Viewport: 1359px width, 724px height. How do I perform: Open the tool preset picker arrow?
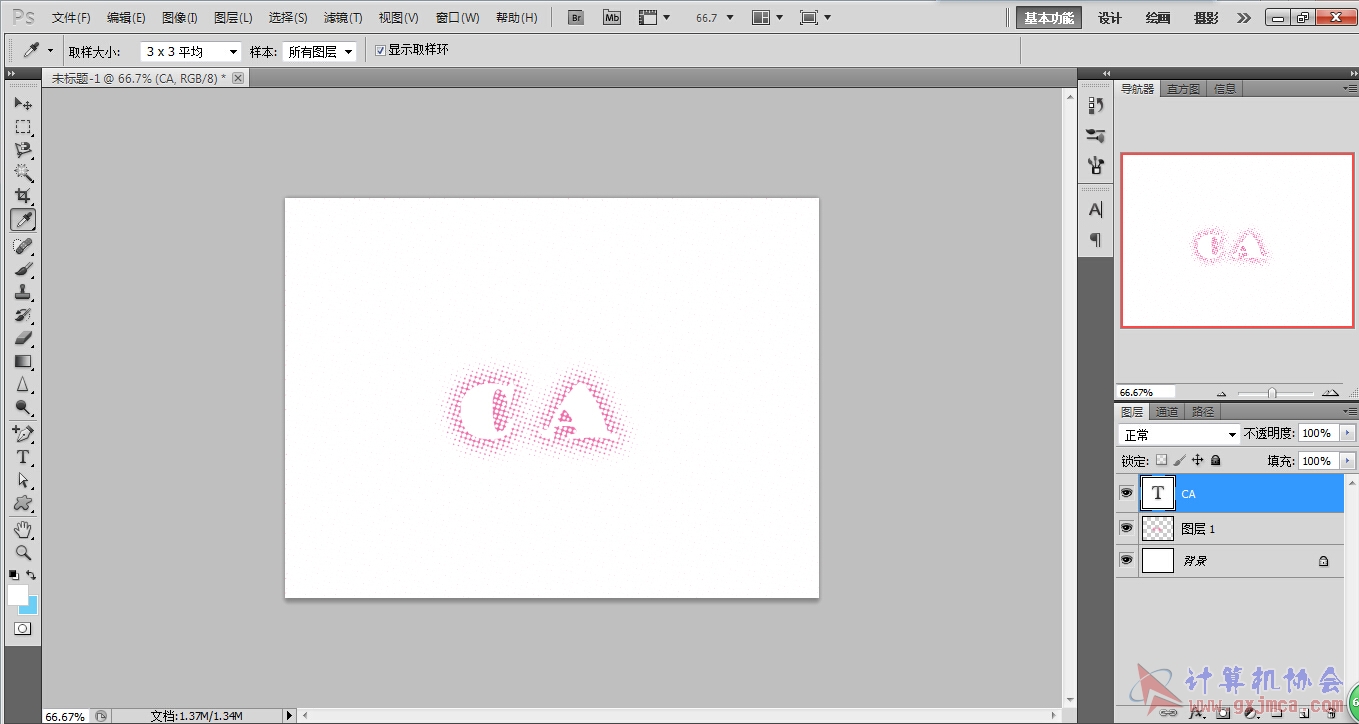click(51, 50)
